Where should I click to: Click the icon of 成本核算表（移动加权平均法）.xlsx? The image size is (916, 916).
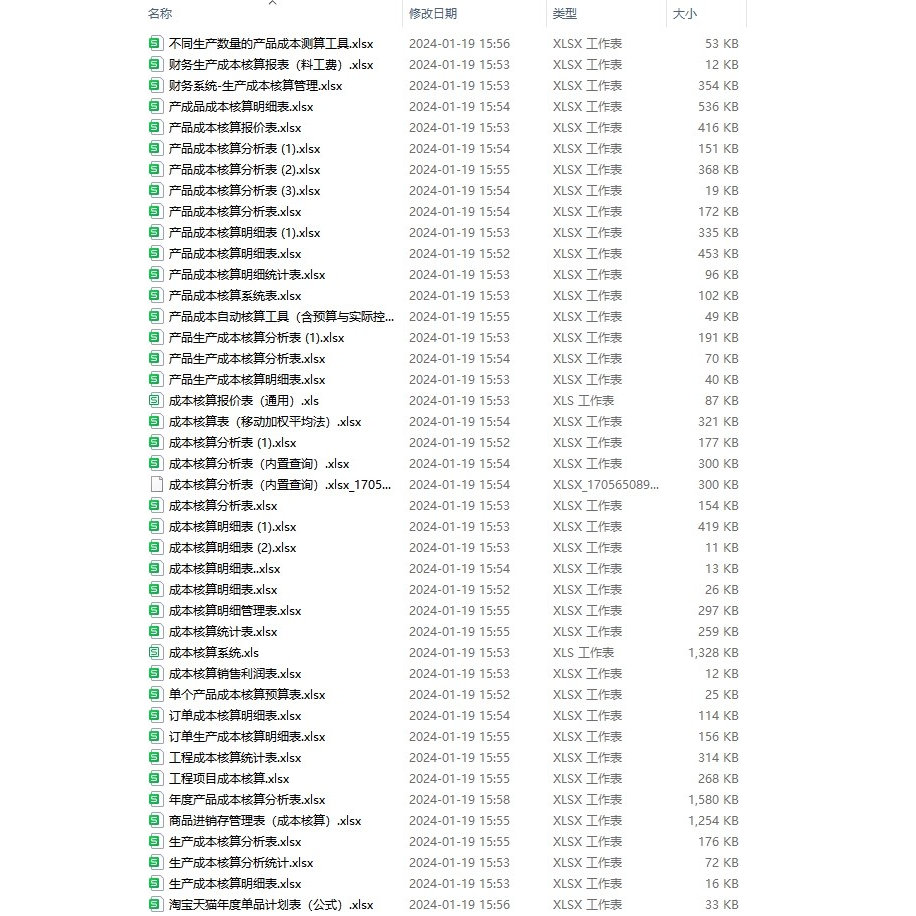pos(155,421)
